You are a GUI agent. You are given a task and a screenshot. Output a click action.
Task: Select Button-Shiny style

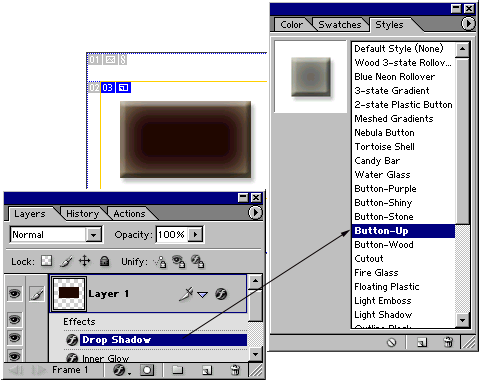(403, 203)
